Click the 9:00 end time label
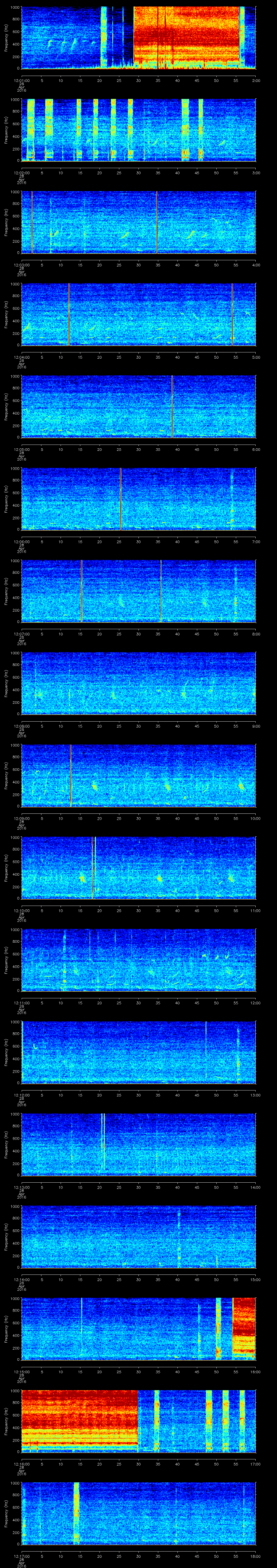 [x=256, y=726]
